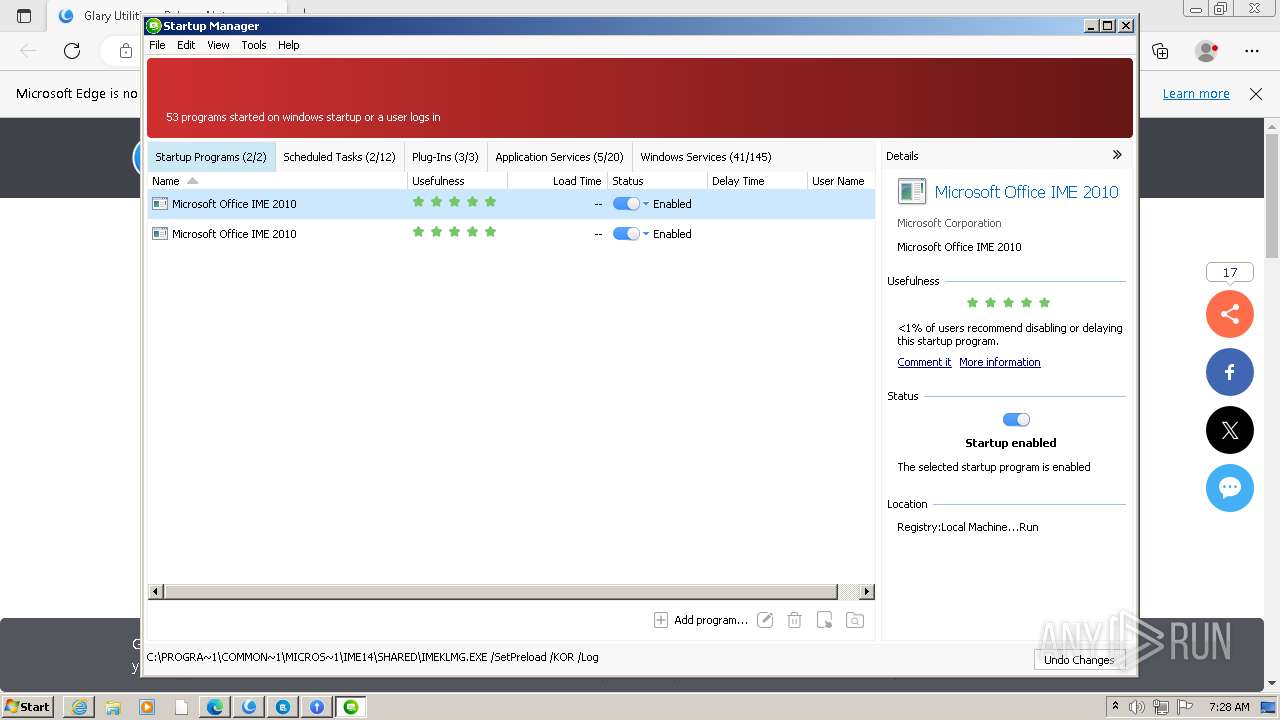Toggle off second Microsoft Office IME 2010 startup
Image resolution: width=1280 pixels, height=720 pixels.
626,234
